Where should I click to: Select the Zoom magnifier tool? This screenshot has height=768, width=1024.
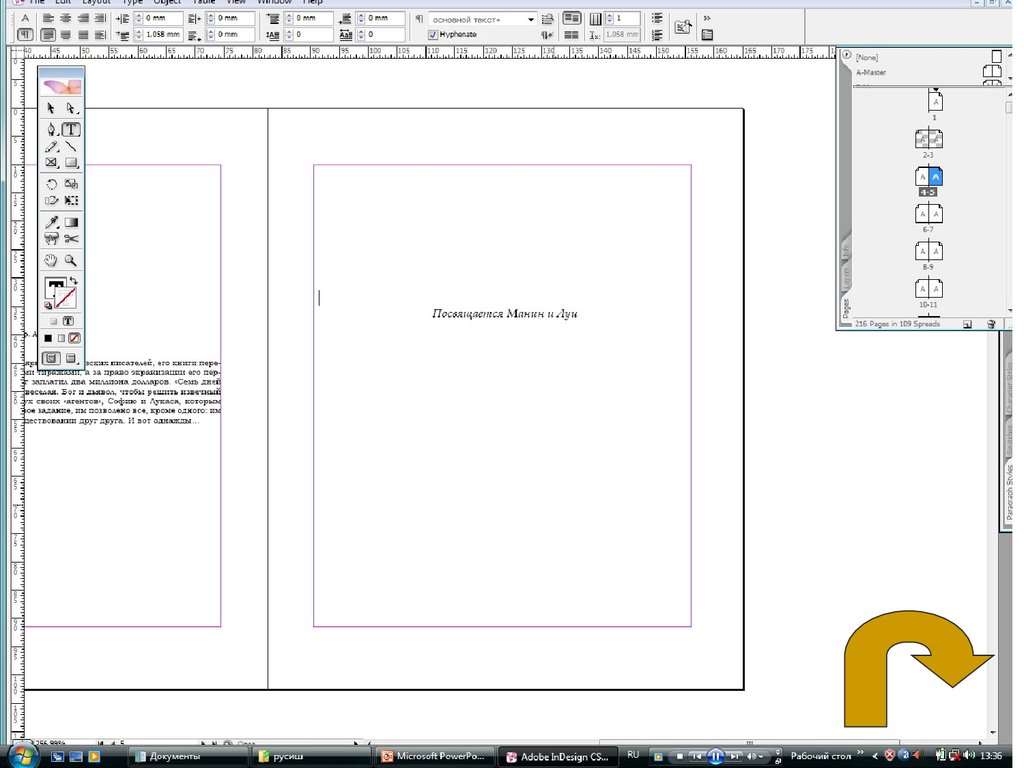pos(71,261)
